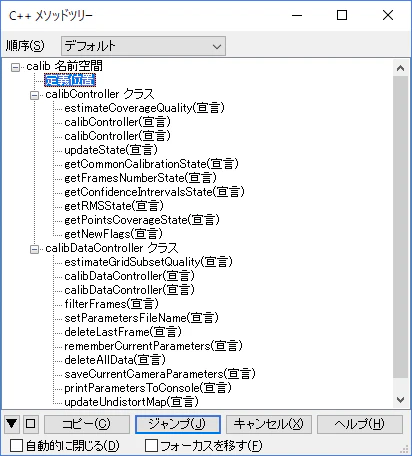Select rememberCurrentParameters(宣言)

[x=153, y=346]
